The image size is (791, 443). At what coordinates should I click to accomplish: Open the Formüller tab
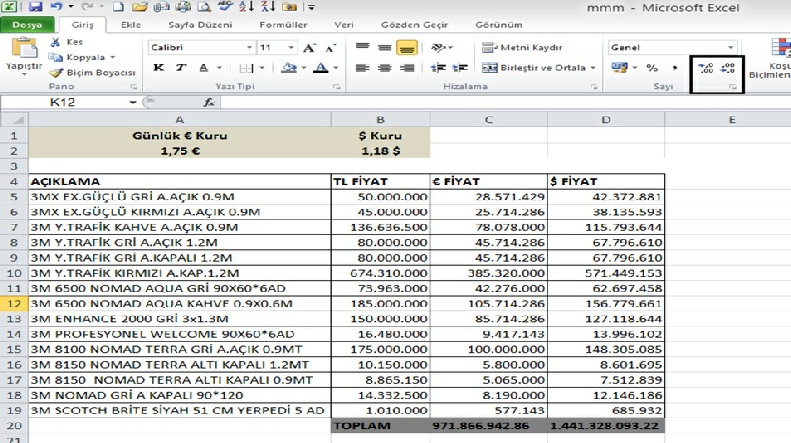pos(283,24)
